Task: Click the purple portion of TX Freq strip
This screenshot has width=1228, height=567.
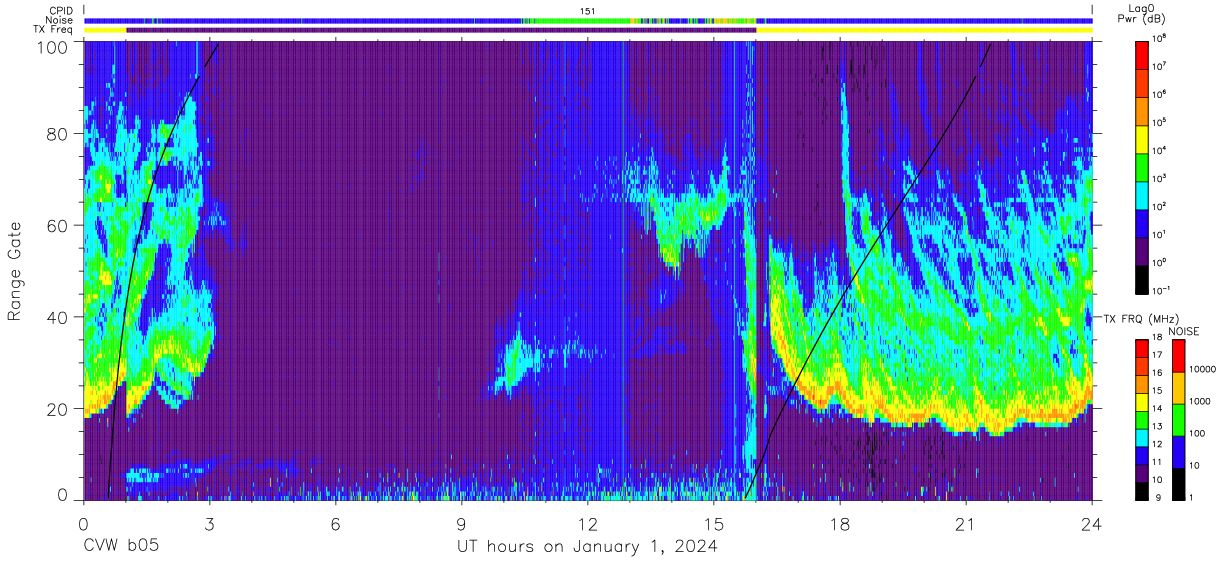Action: pos(441,30)
